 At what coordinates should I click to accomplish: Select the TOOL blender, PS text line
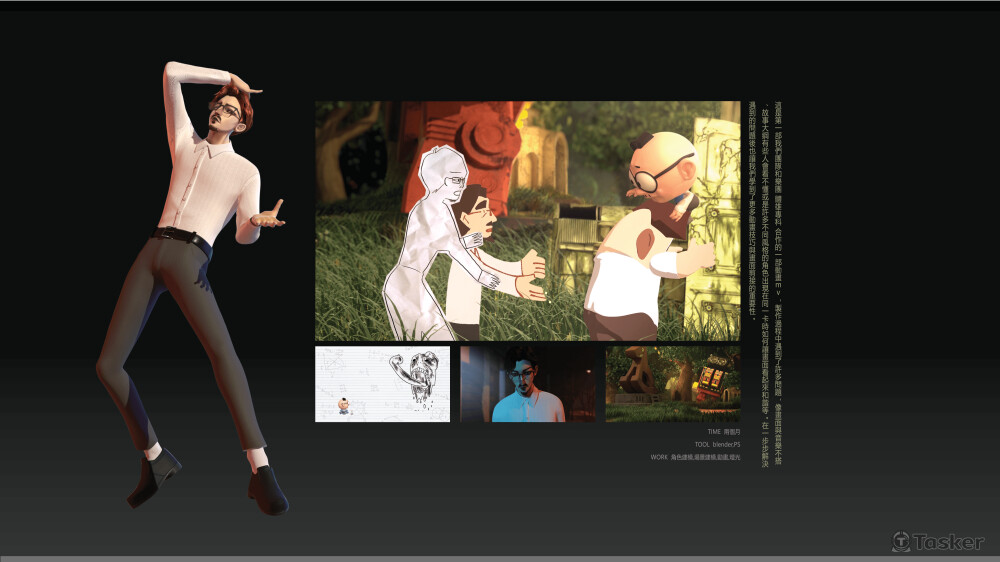[717, 444]
